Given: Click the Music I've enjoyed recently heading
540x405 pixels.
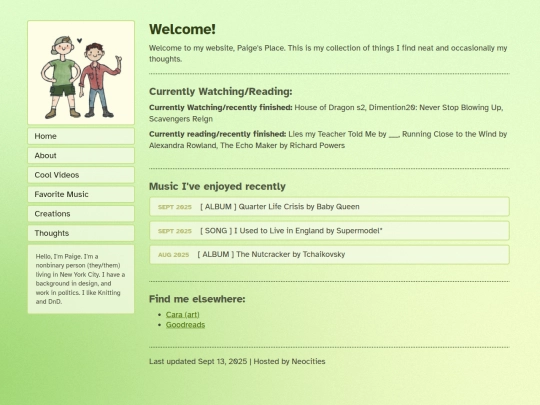Looking at the screenshot, I should [x=217, y=186].
